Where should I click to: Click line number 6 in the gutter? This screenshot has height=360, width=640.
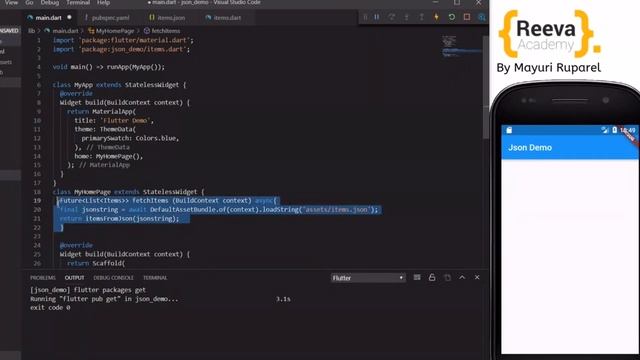[x=39, y=85]
